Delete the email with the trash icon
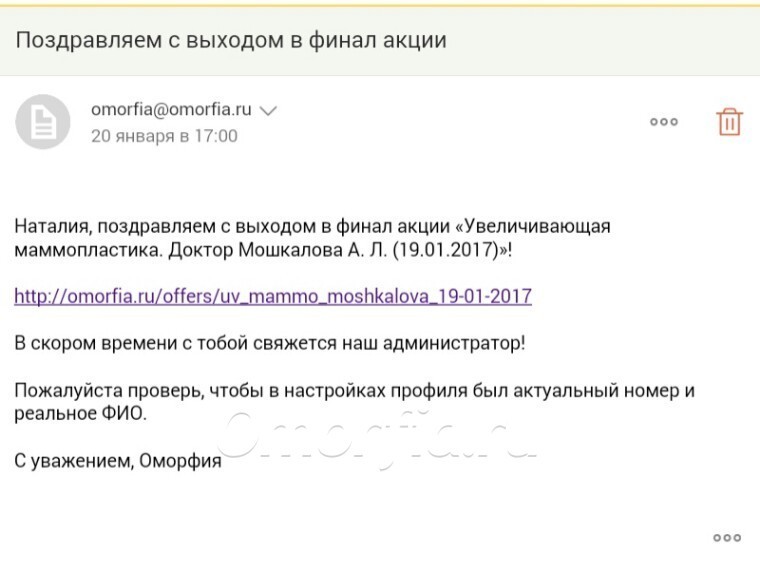The width and height of the screenshot is (760, 576). [729, 121]
